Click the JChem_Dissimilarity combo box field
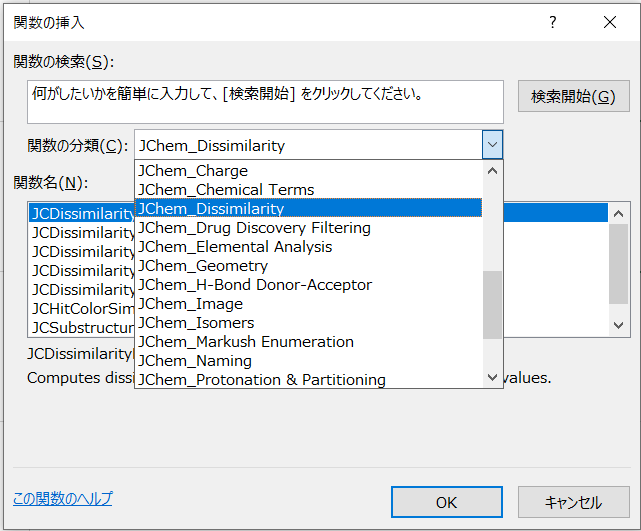 point(308,145)
